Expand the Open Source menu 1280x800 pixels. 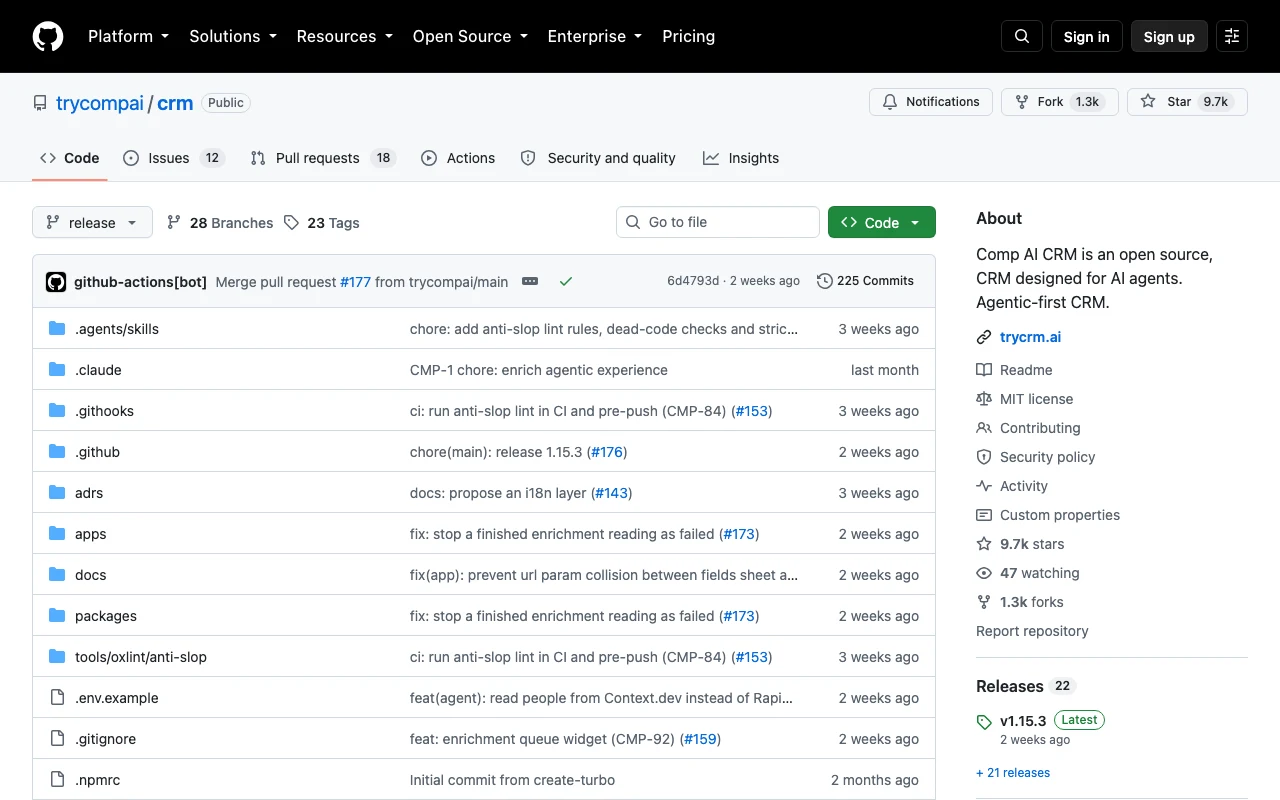470,36
